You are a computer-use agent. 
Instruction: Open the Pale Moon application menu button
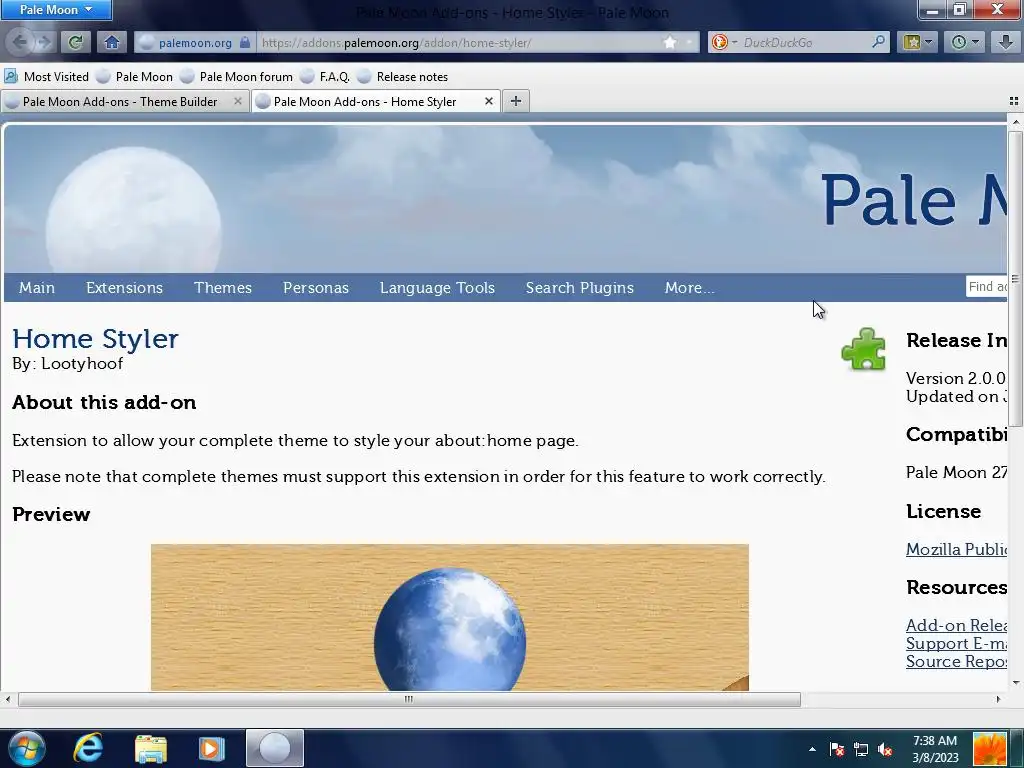pyautogui.click(x=56, y=10)
